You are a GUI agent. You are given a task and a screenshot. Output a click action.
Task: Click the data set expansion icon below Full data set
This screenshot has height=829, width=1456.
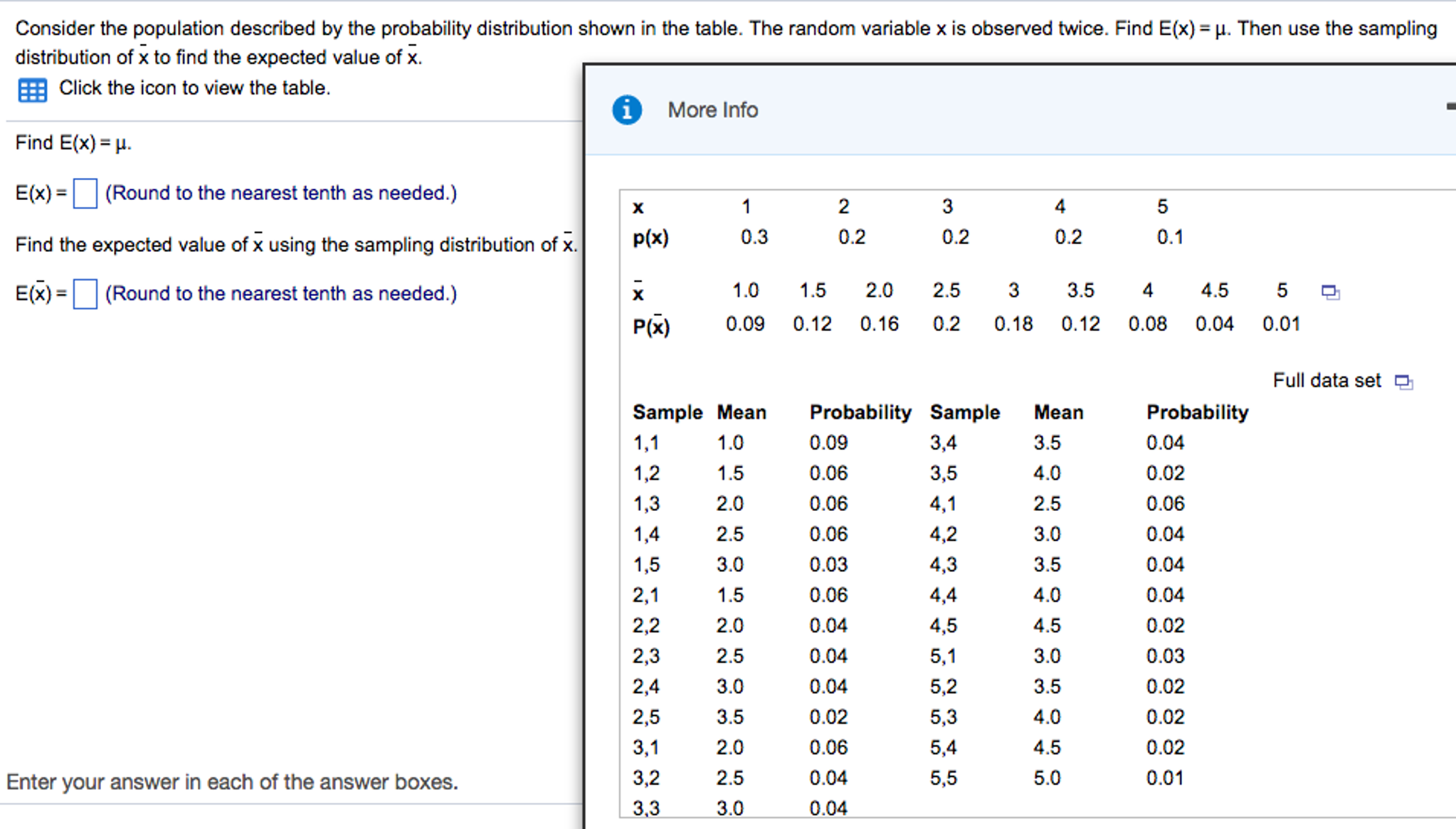click(x=1403, y=382)
